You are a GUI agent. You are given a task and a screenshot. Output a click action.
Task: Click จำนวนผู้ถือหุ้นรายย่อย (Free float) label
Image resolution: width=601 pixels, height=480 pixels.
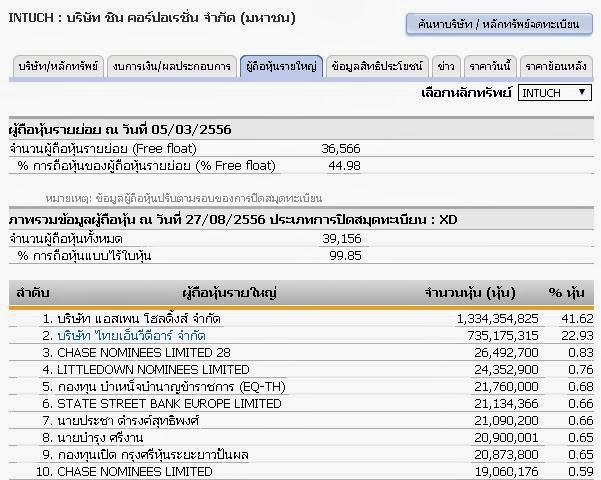103,149
